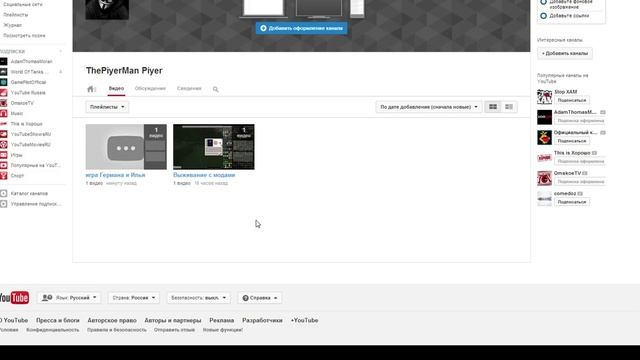Click Управление подписками icon
This screenshot has width=640, height=360.
pyautogui.click(x=4, y=204)
